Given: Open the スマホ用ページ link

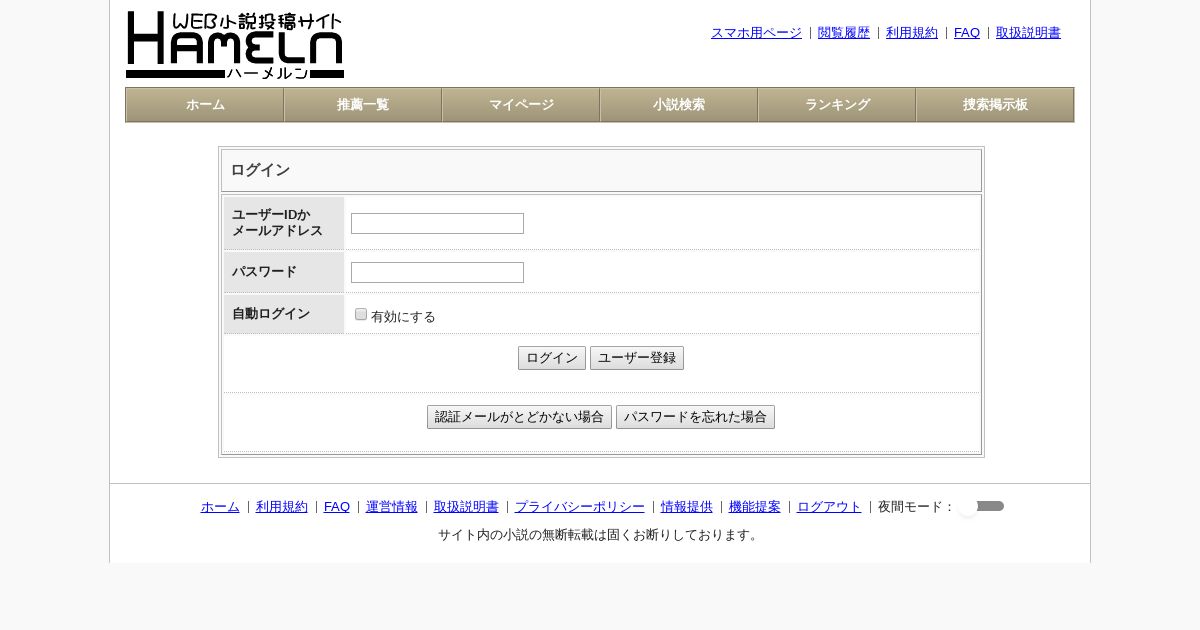Looking at the screenshot, I should 756,33.
